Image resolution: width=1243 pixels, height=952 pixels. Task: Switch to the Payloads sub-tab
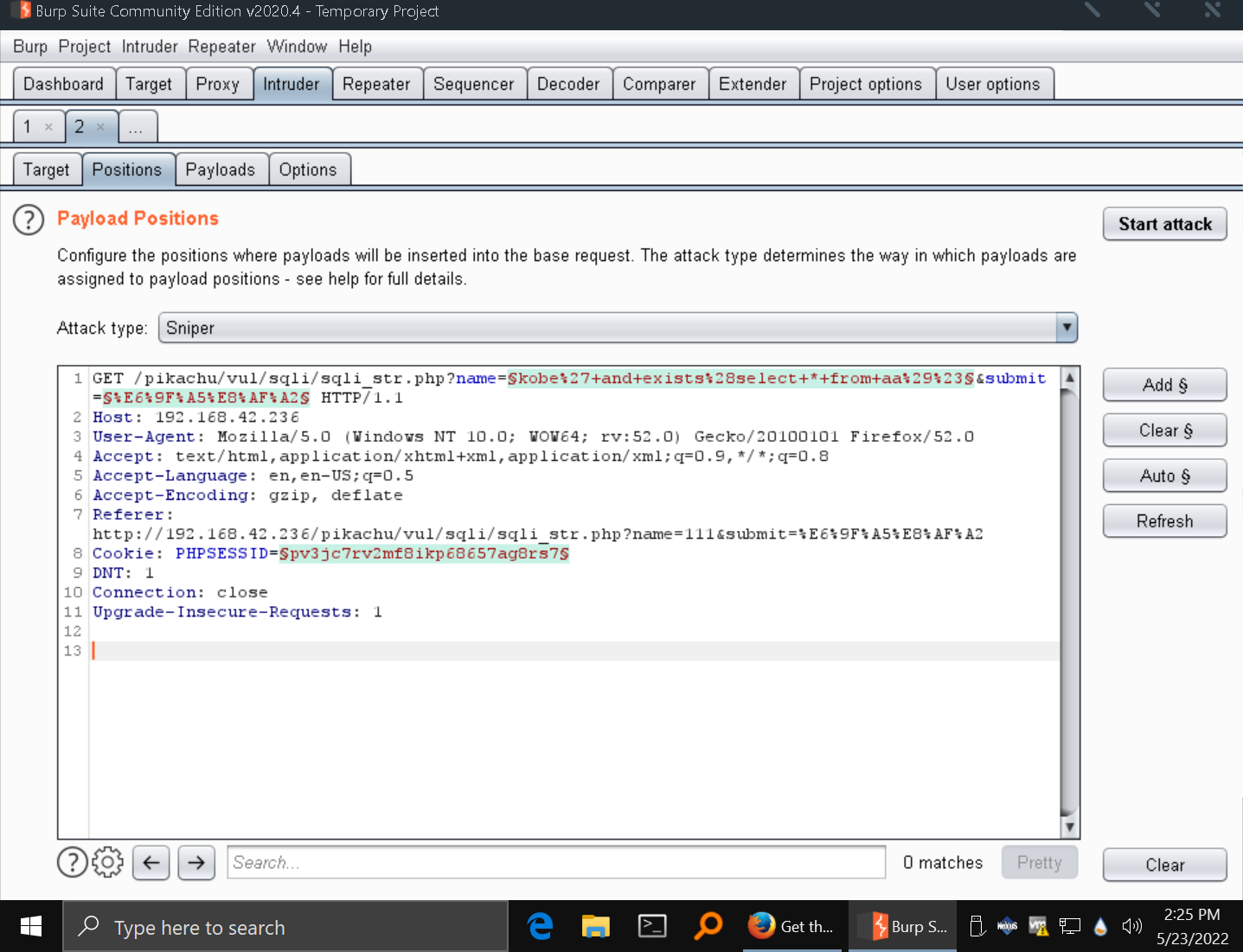pyautogui.click(x=221, y=169)
